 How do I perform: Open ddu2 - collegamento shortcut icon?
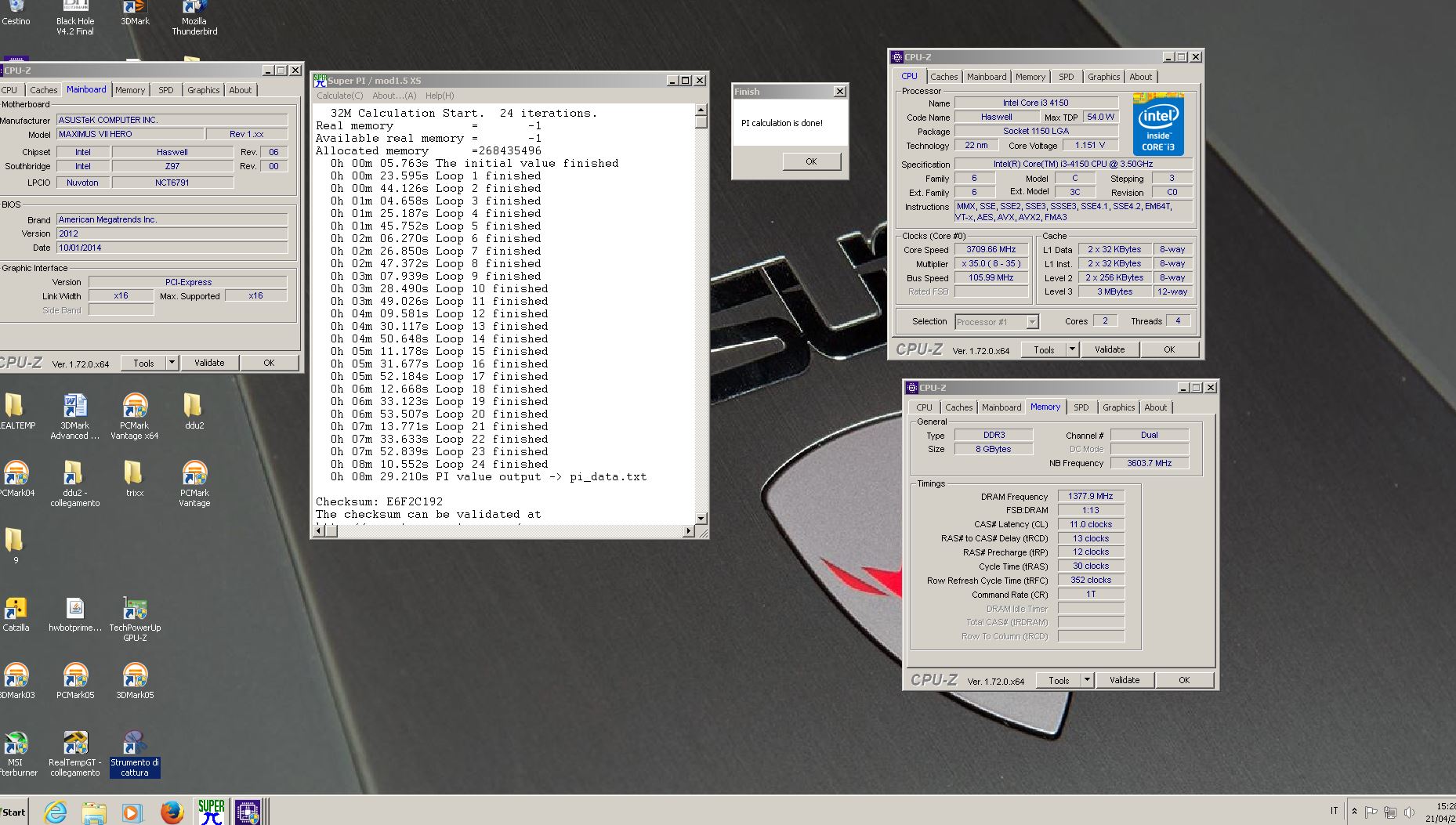pos(74,483)
